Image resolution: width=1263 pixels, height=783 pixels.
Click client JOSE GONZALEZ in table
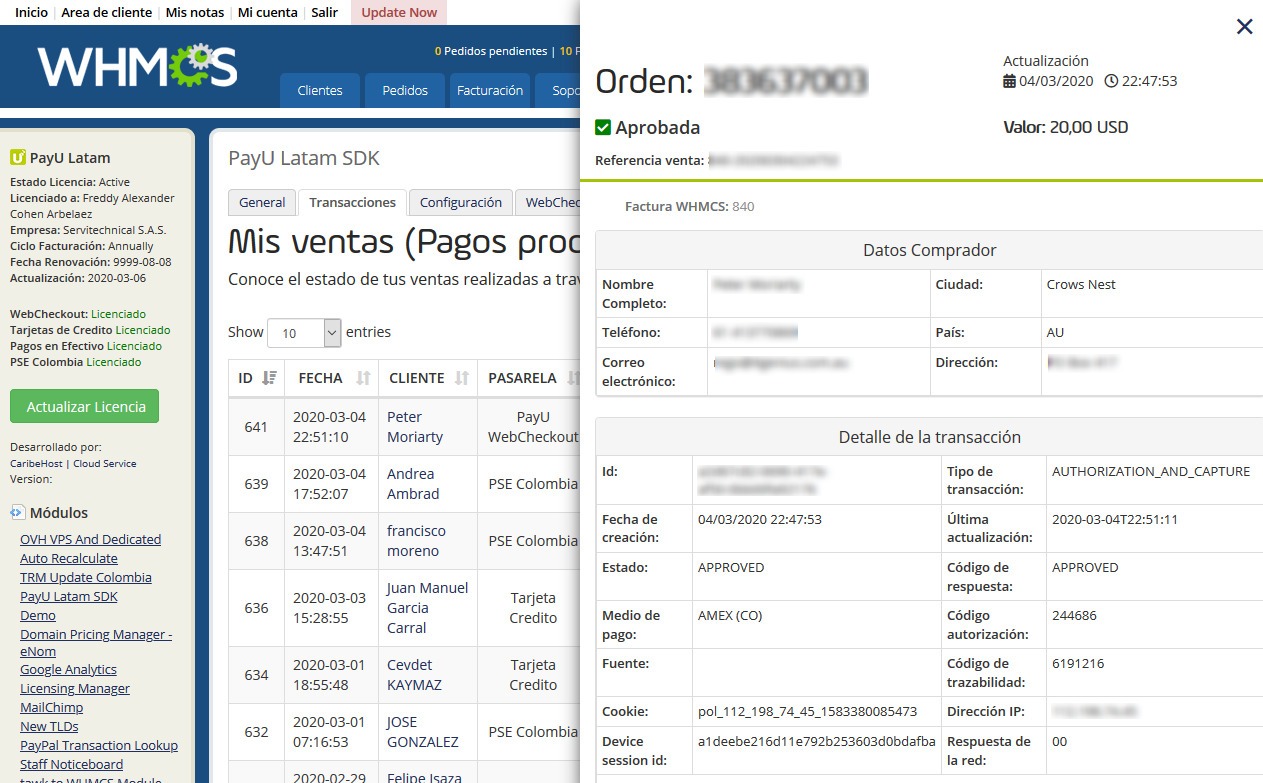point(423,732)
